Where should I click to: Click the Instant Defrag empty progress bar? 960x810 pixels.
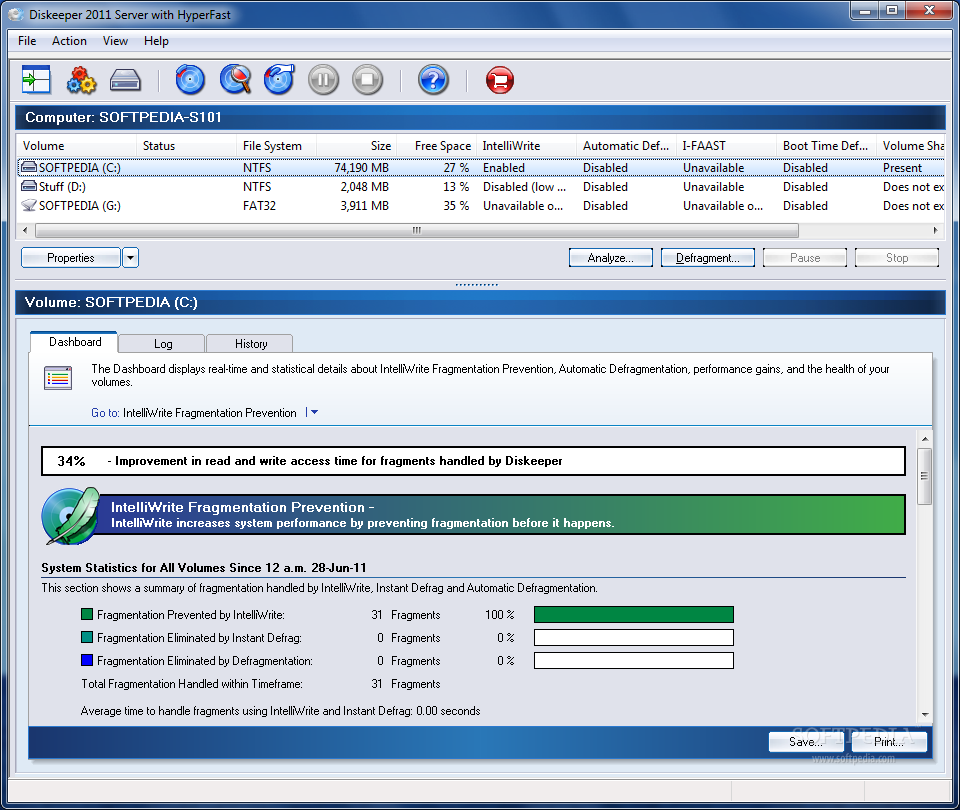coord(634,637)
